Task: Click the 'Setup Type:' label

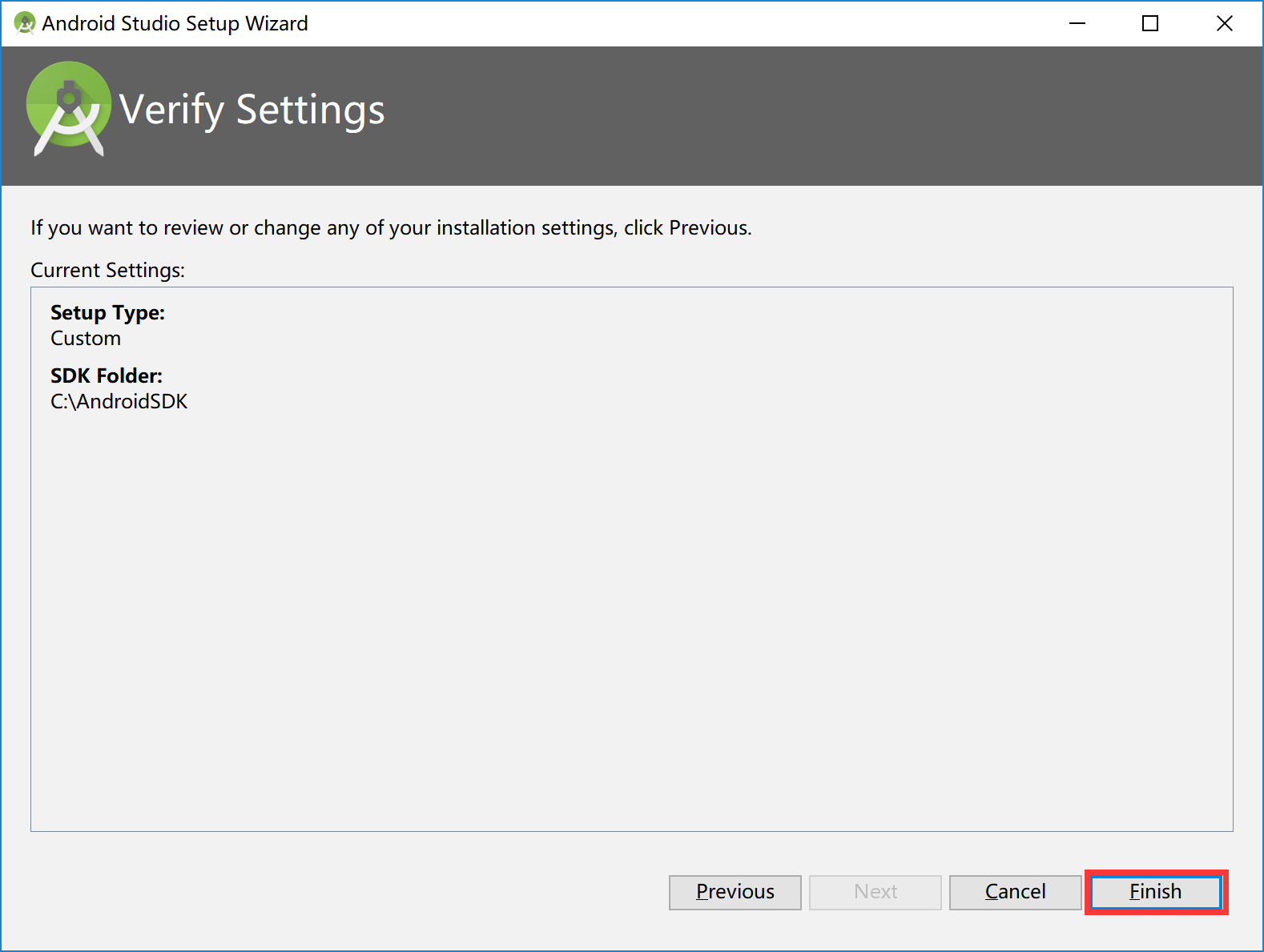Action: pos(107,312)
